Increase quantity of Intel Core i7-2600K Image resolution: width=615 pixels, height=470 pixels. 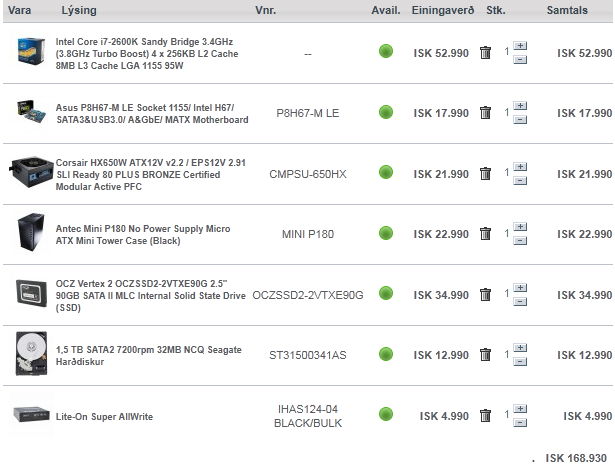[x=520, y=47]
